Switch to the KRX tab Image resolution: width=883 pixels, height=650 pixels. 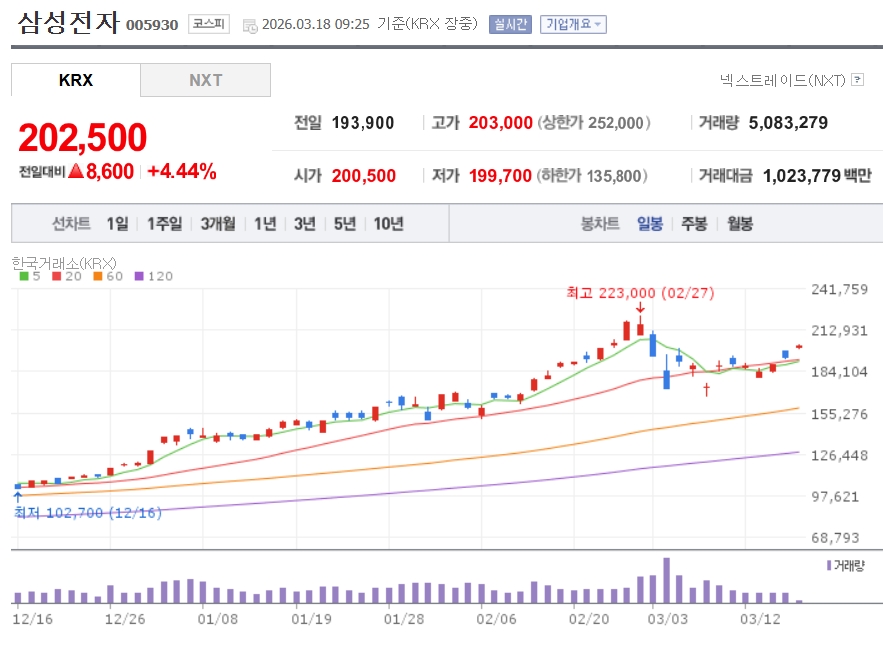(76, 80)
